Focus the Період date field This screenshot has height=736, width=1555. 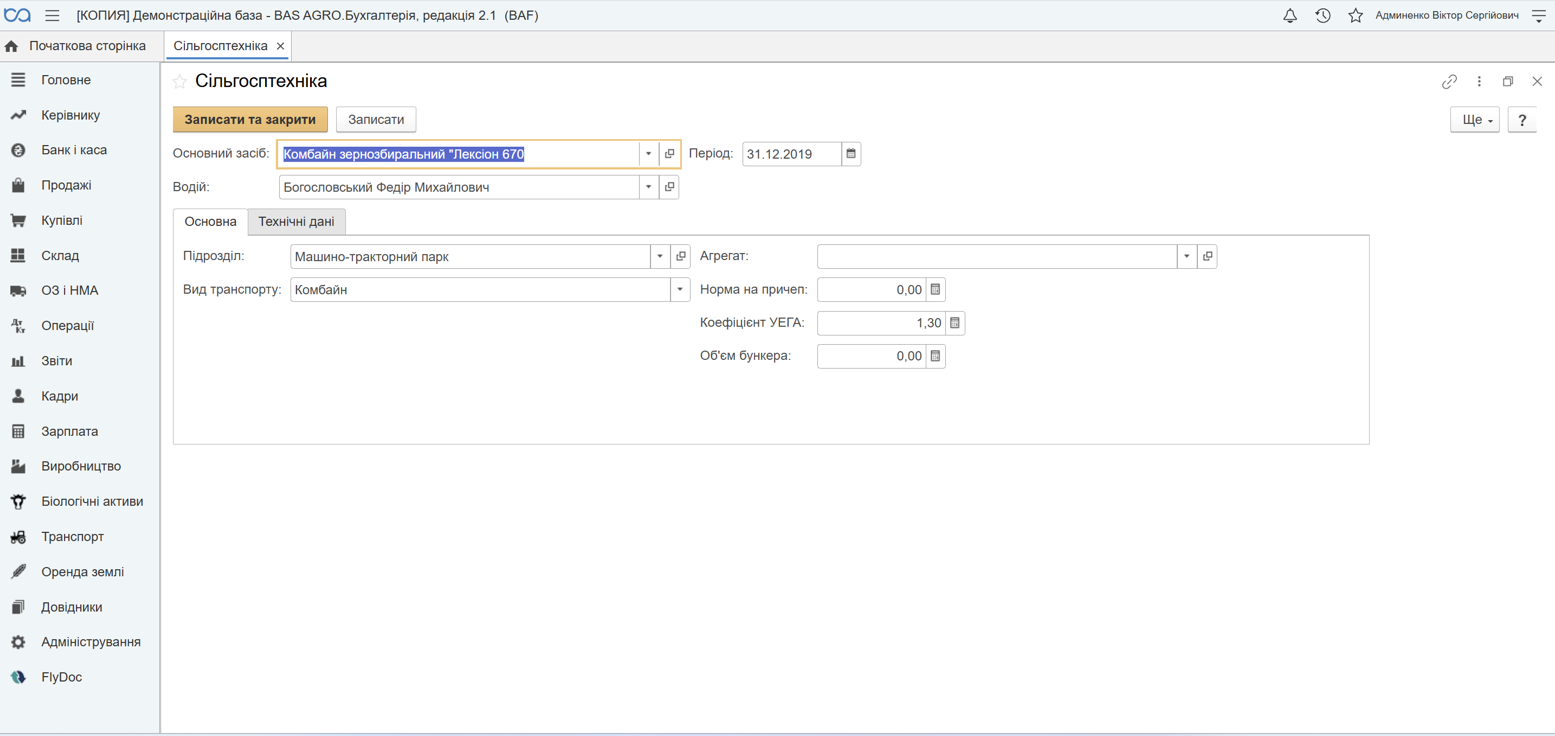pyautogui.click(x=792, y=154)
